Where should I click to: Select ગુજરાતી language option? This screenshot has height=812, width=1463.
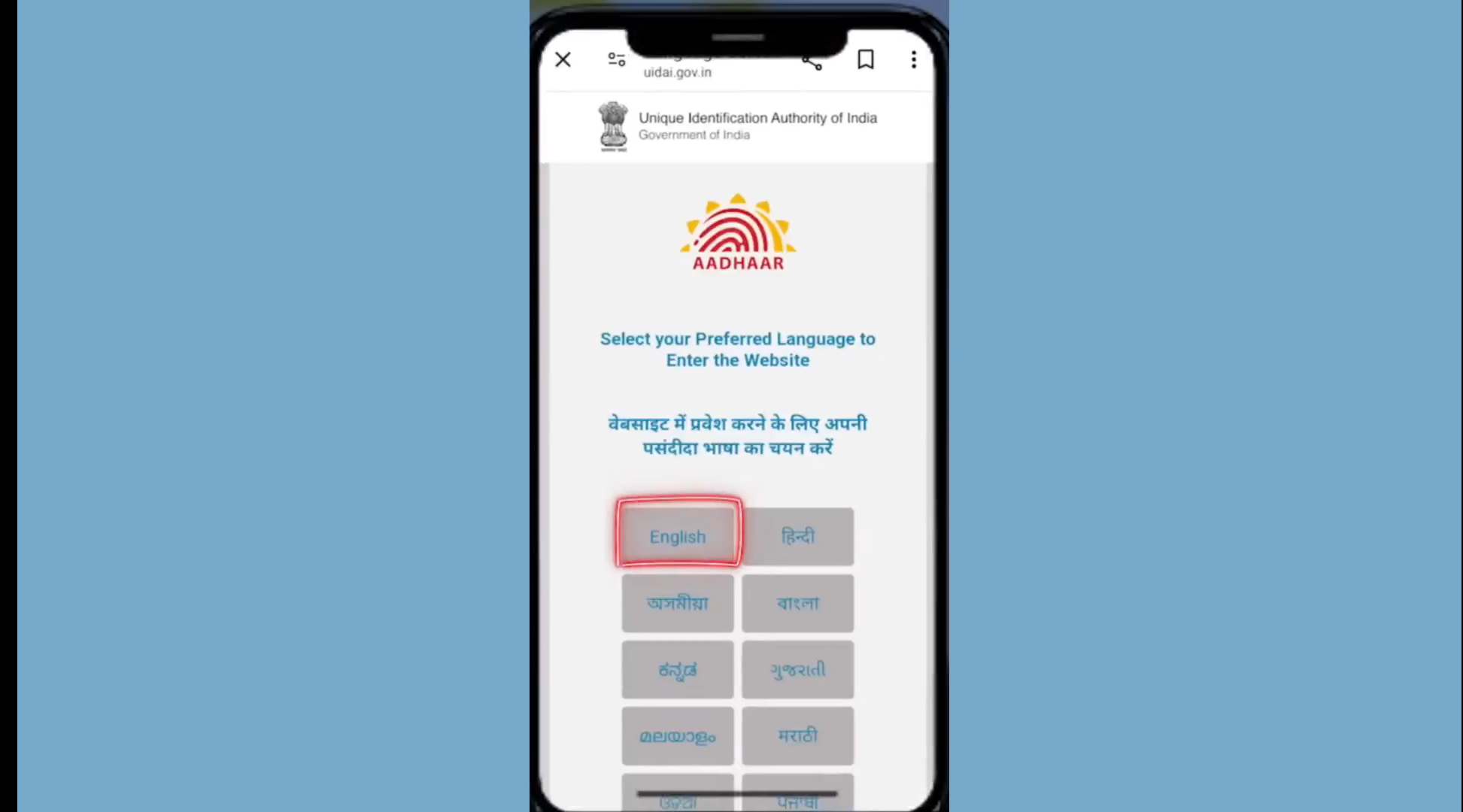[797, 669]
